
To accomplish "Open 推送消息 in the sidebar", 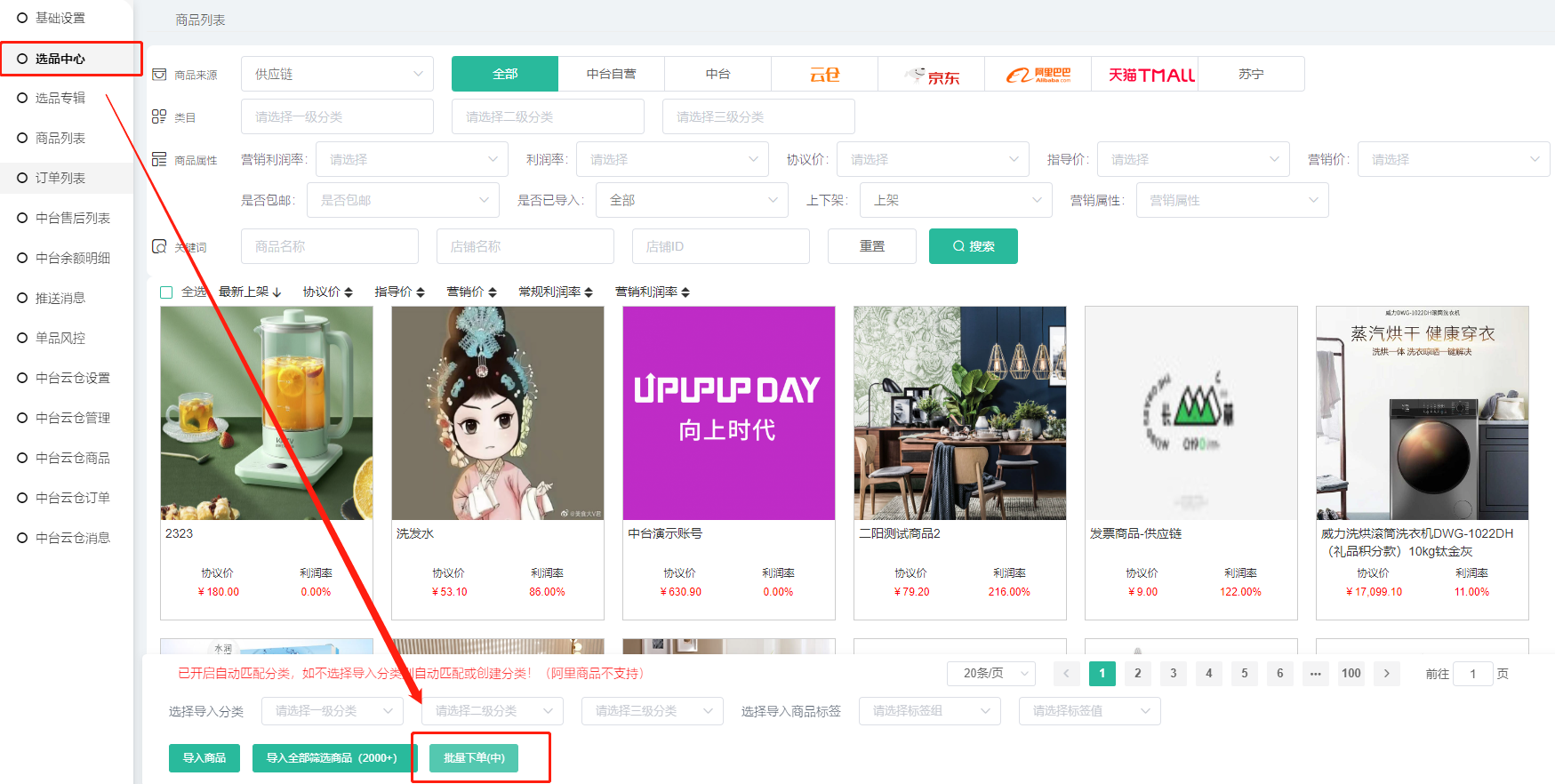I will [x=60, y=298].
